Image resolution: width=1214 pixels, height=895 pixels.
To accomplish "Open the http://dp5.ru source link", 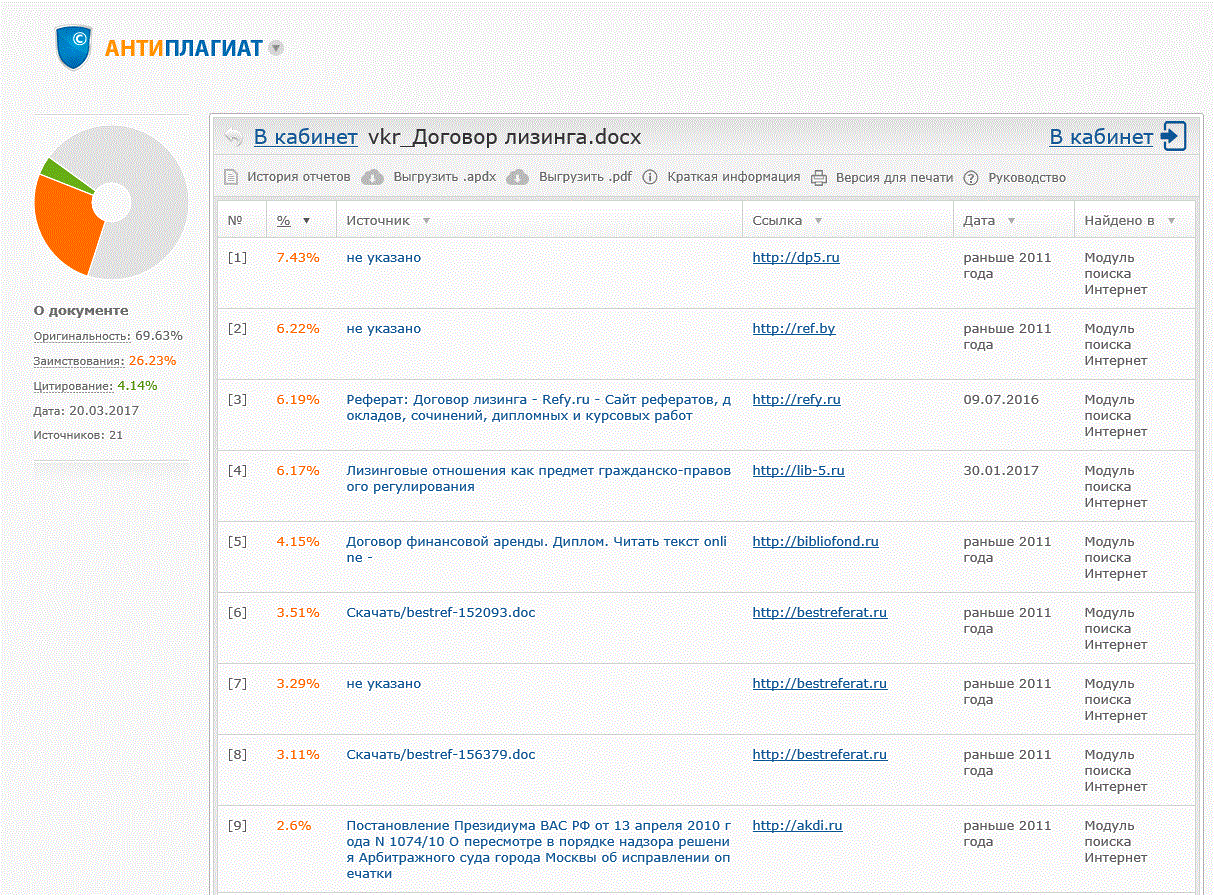I will point(795,258).
